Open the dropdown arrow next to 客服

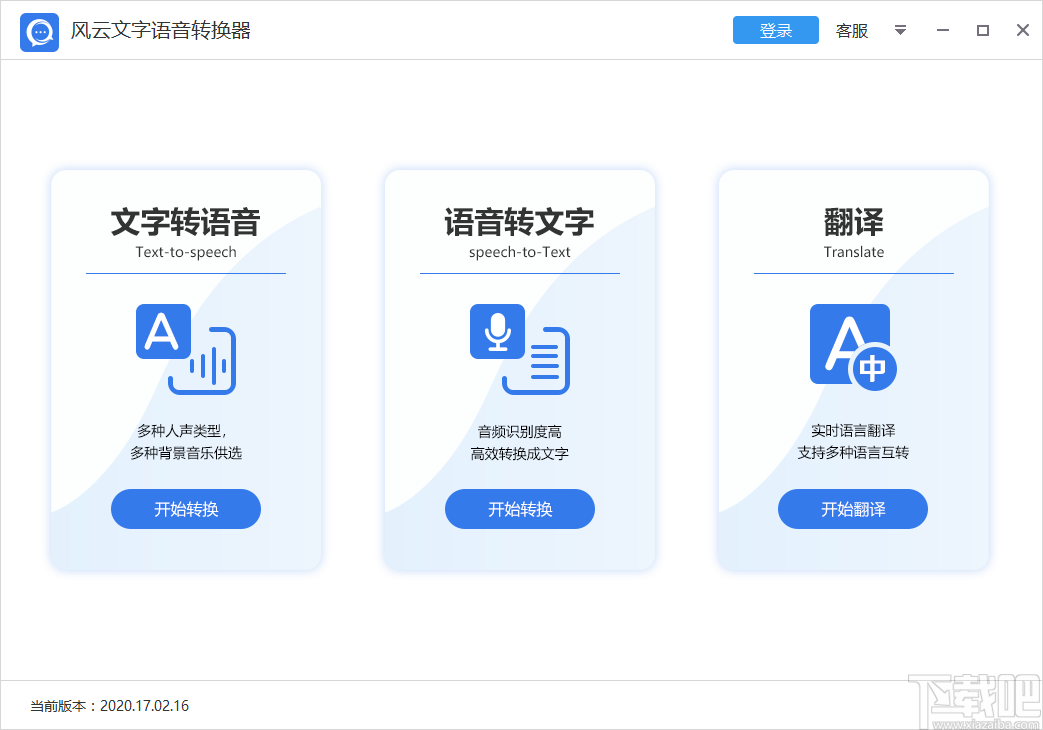click(899, 30)
